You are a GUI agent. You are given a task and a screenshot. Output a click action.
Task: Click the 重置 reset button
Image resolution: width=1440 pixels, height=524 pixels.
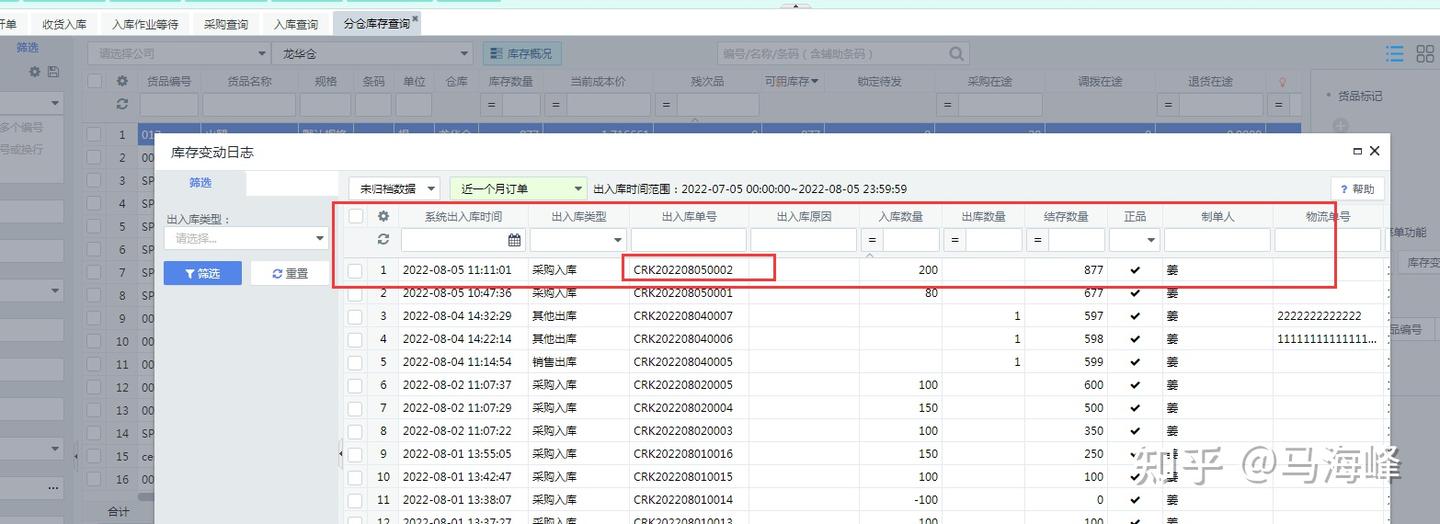[x=289, y=273]
